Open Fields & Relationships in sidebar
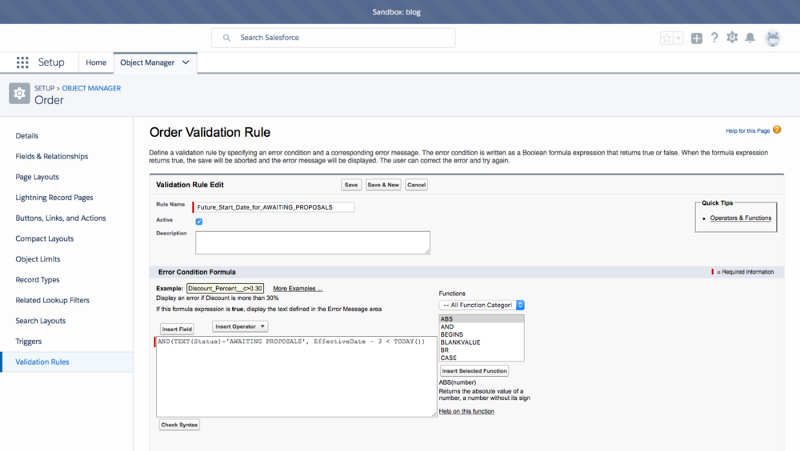 tap(52, 156)
